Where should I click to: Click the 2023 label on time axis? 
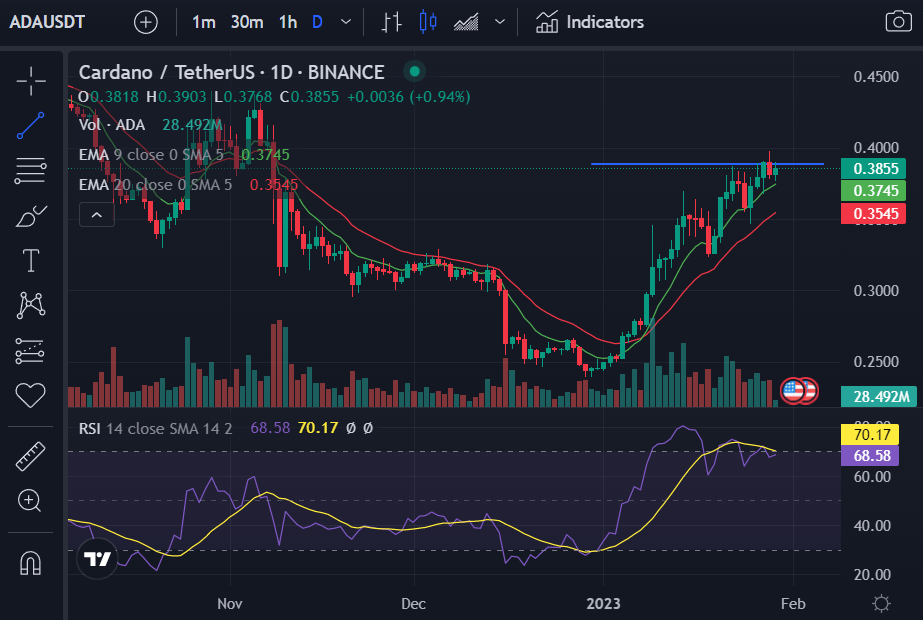(x=603, y=603)
